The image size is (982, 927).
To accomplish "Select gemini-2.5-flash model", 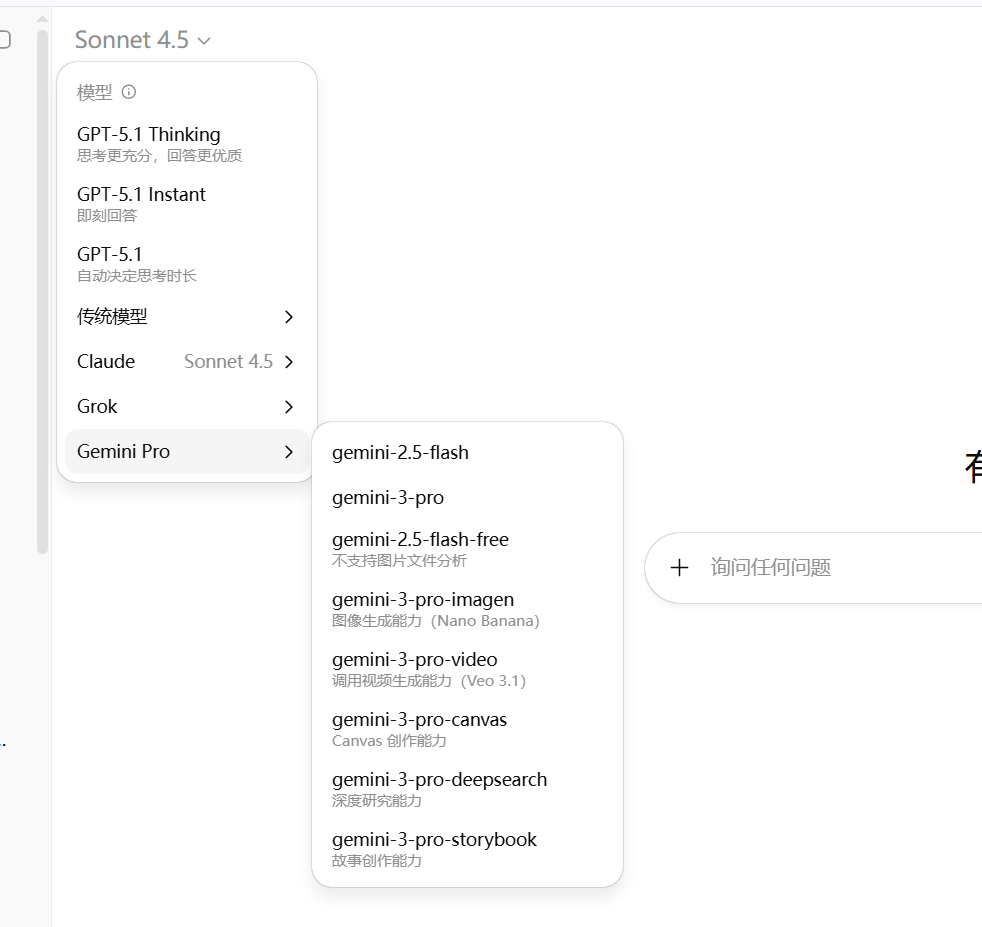I will point(400,453).
